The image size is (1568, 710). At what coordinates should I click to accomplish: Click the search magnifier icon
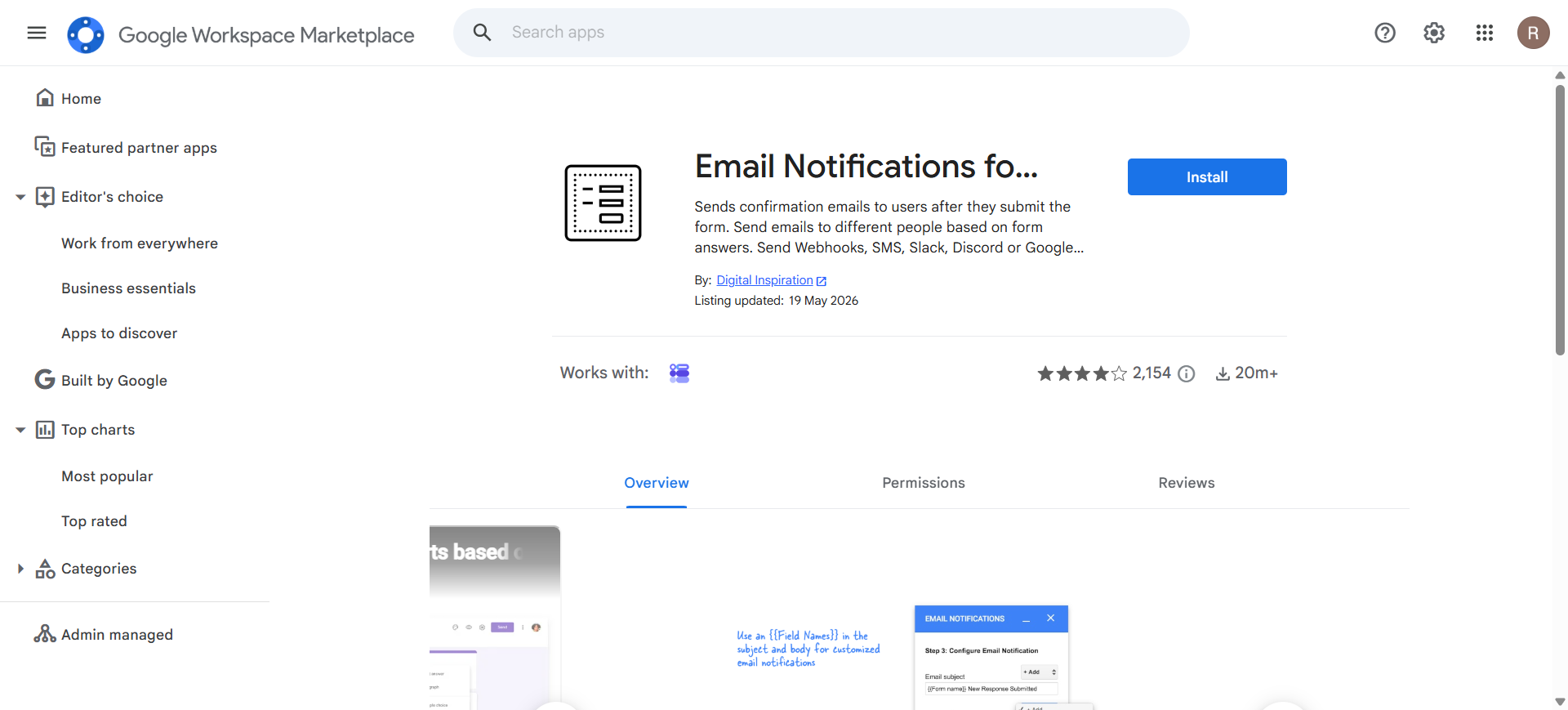pos(483,33)
